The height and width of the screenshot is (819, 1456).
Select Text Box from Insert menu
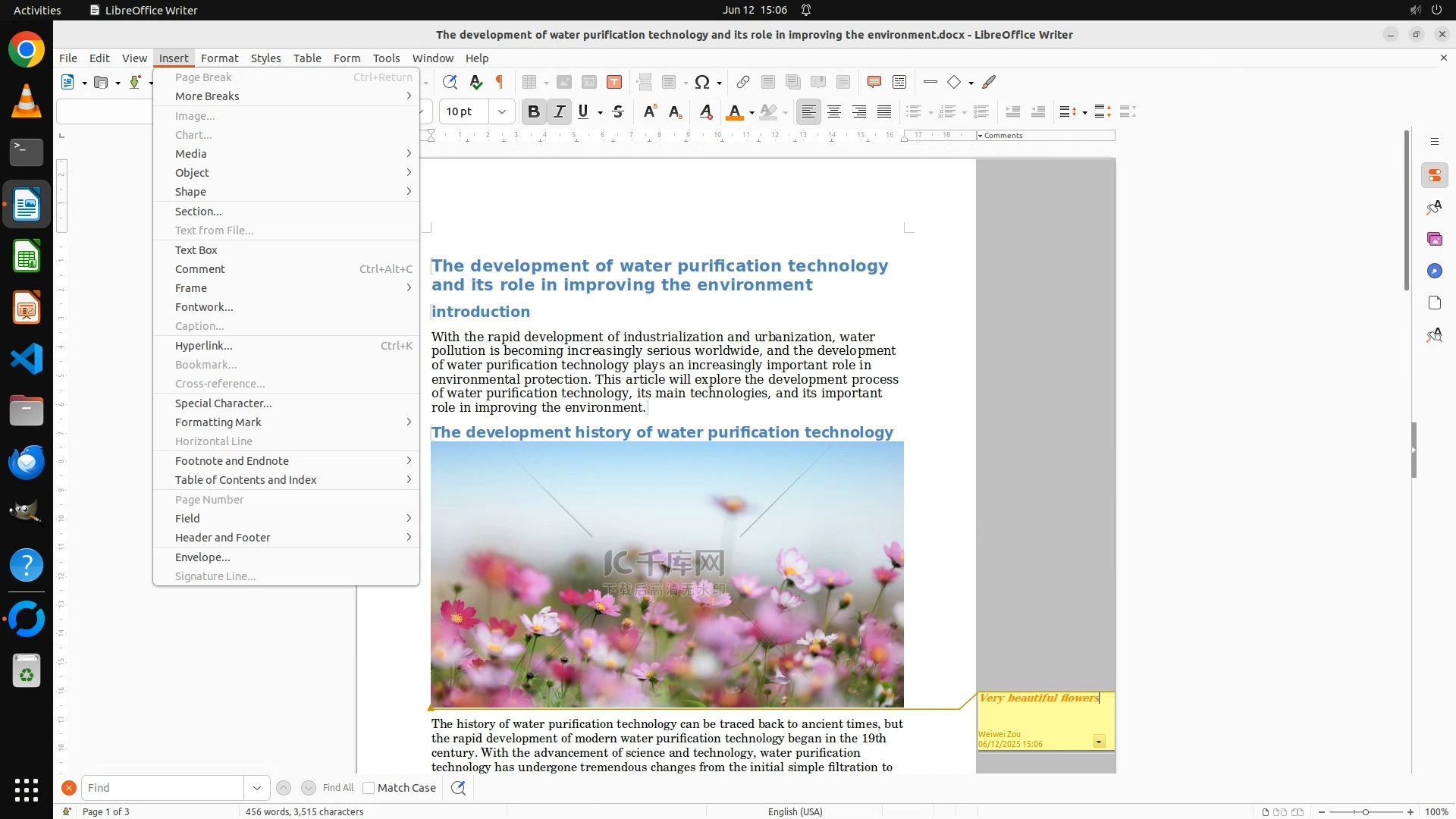(x=196, y=250)
